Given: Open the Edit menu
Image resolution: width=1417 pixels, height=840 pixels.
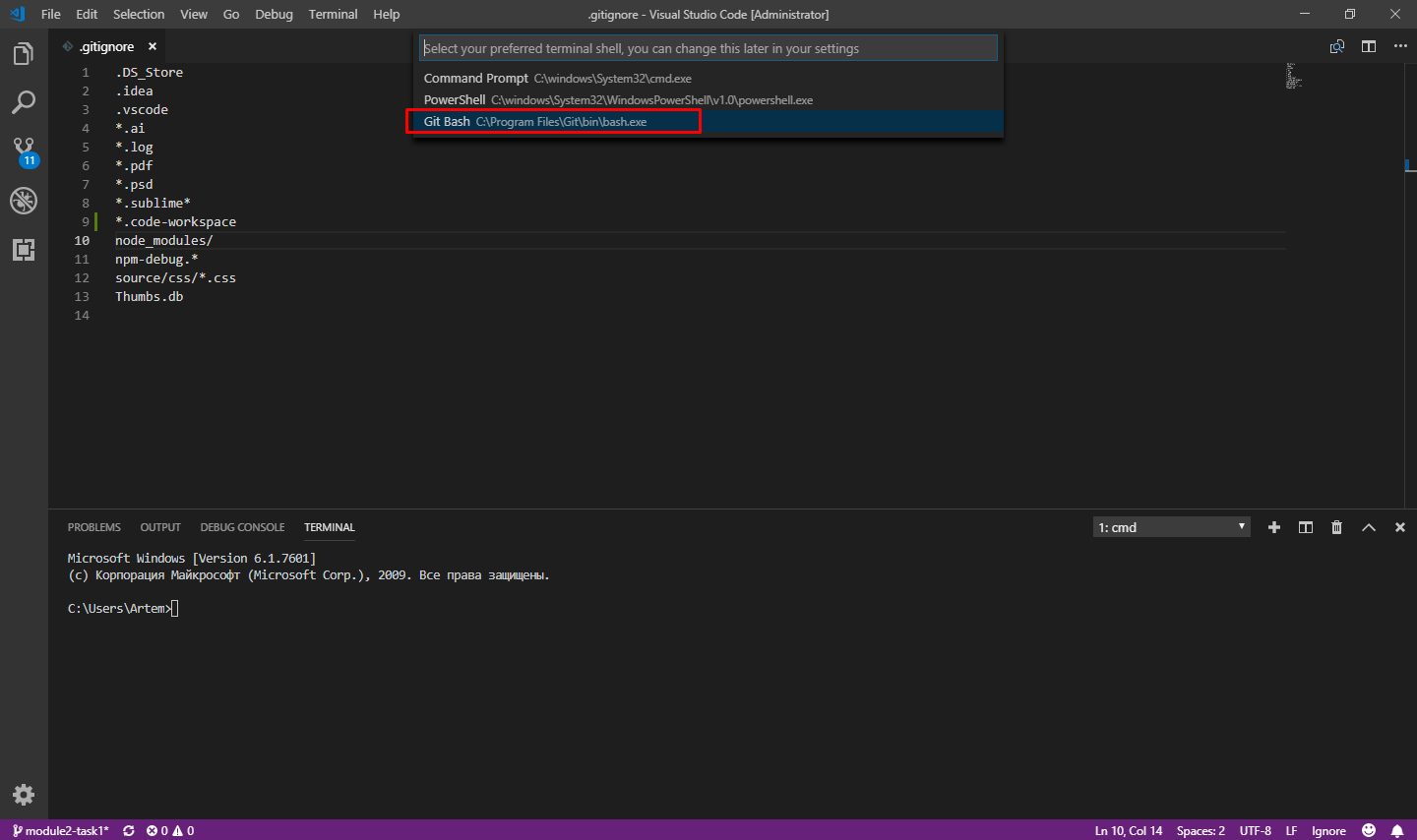Looking at the screenshot, I should click(x=87, y=14).
